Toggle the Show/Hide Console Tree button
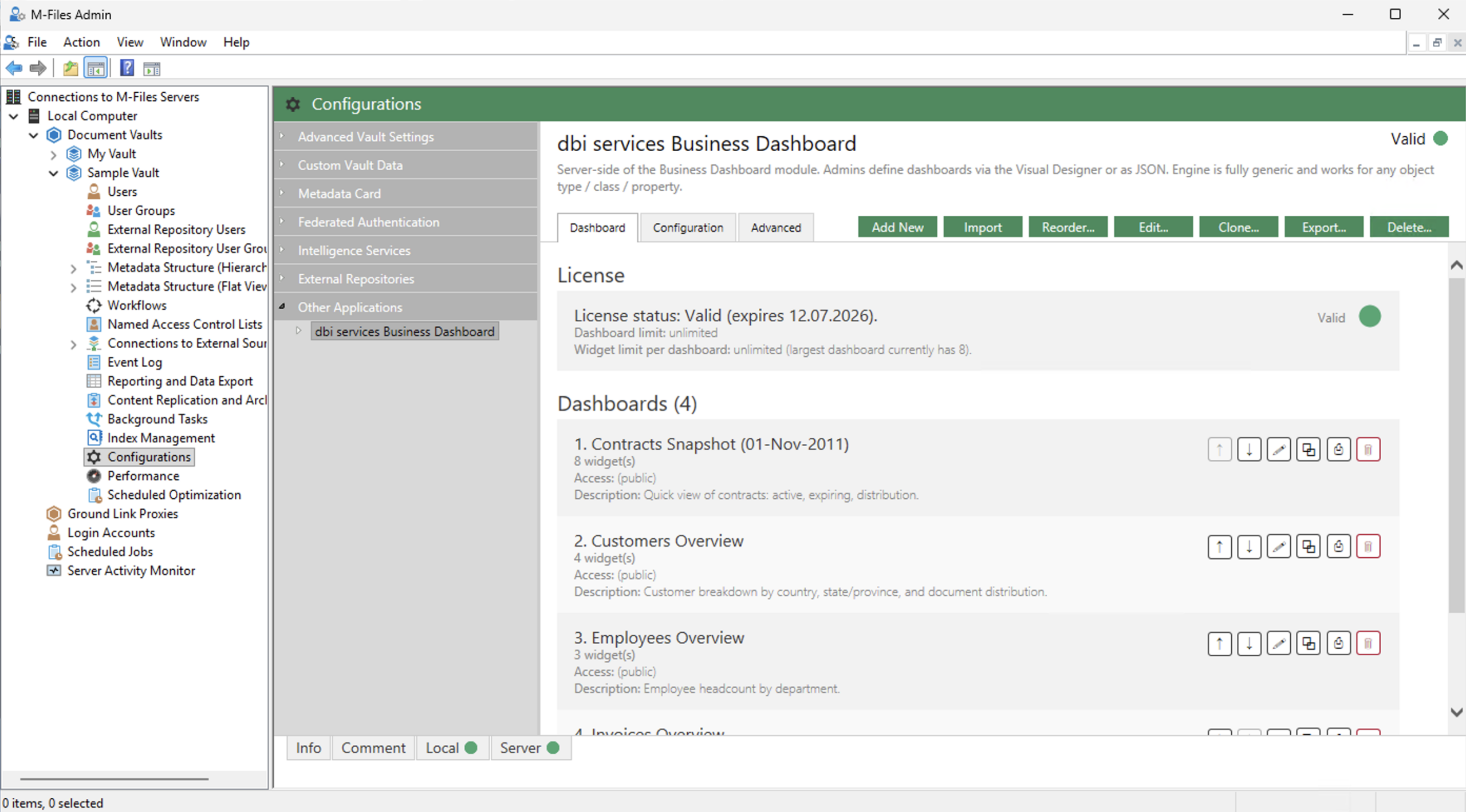Image resolution: width=1466 pixels, height=812 pixels. pos(96,69)
